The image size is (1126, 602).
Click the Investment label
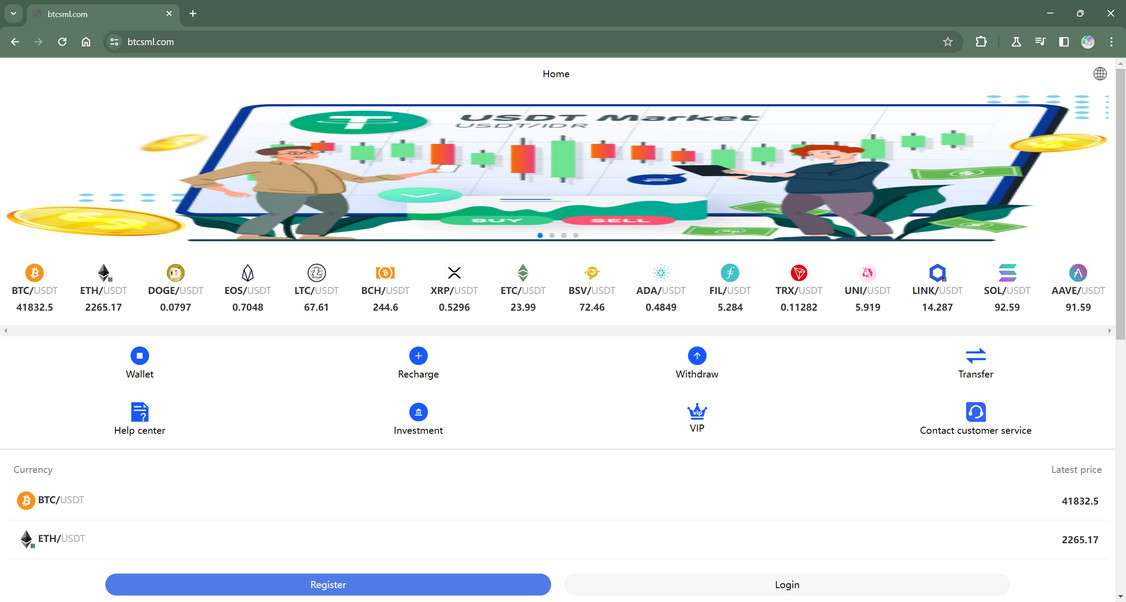tap(418, 430)
